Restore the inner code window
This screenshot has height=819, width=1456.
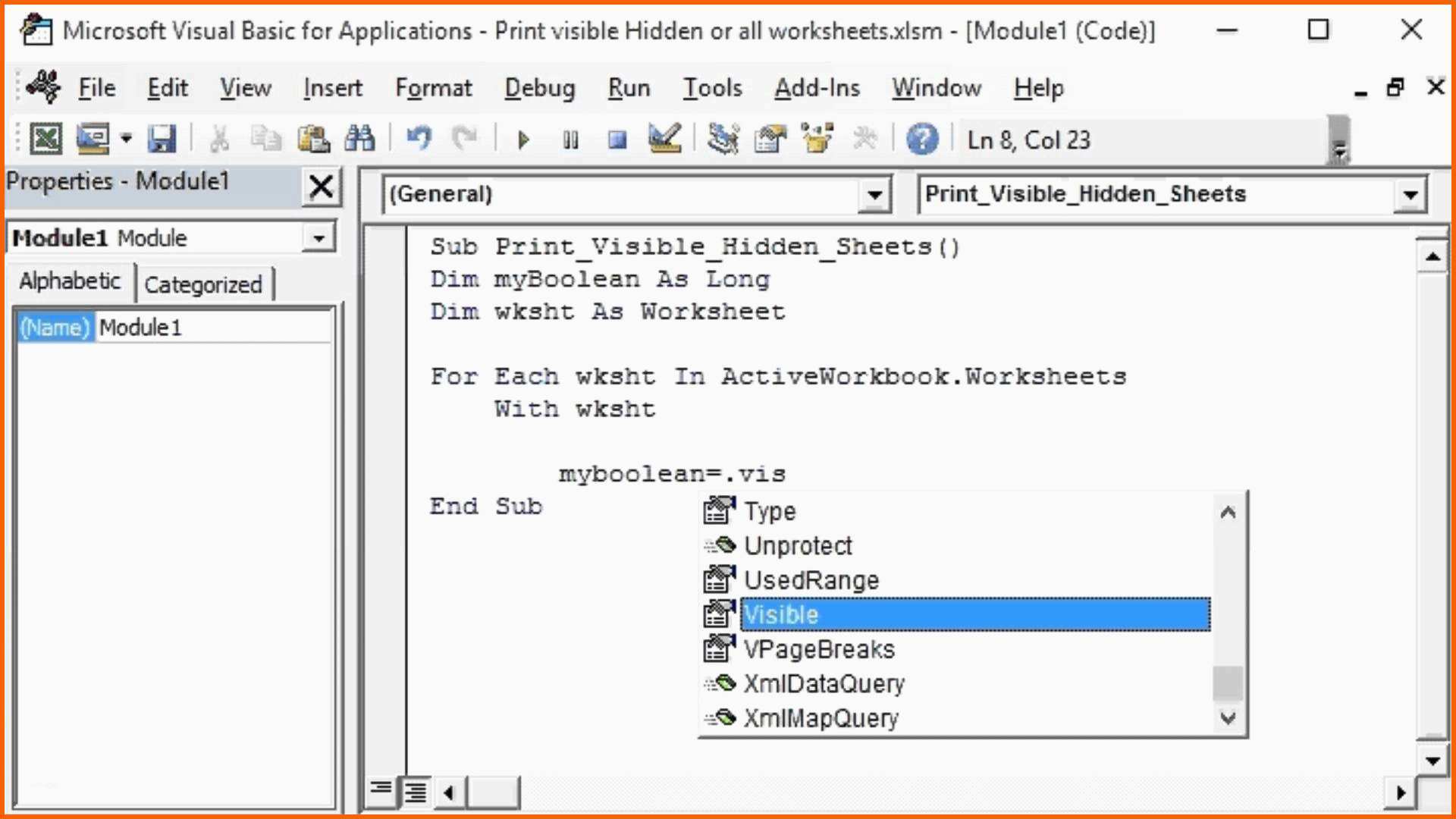pyautogui.click(x=1395, y=88)
